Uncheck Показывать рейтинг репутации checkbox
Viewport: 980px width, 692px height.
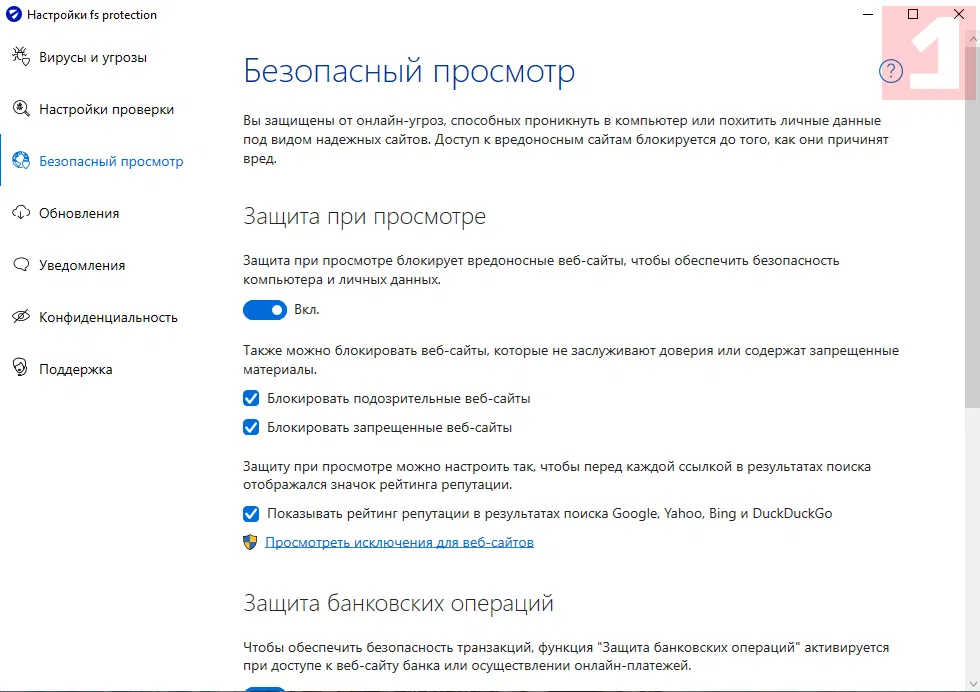coord(251,514)
